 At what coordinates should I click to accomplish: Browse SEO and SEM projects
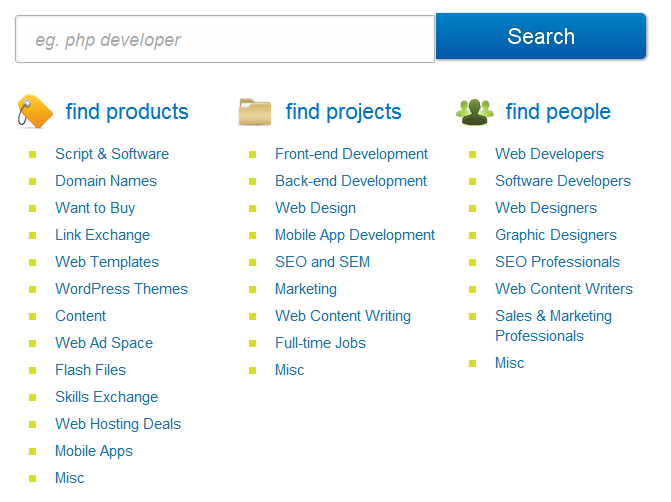tap(322, 262)
